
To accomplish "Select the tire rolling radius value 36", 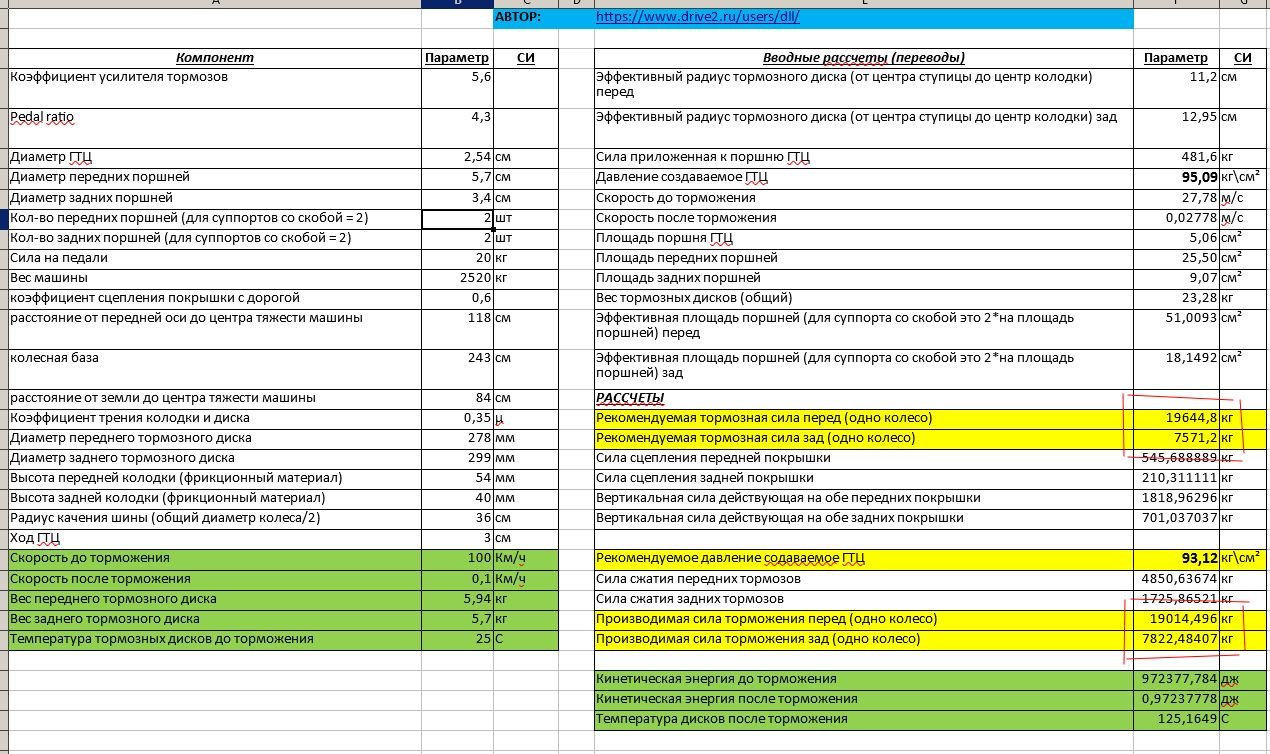I will click(x=458, y=518).
